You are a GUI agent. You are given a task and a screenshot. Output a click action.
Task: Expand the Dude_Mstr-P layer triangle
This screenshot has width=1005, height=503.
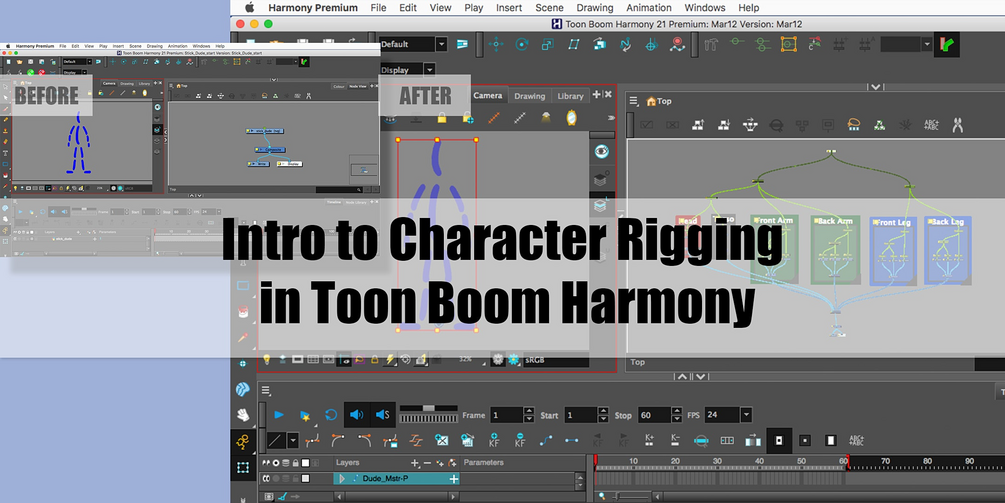[342, 479]
